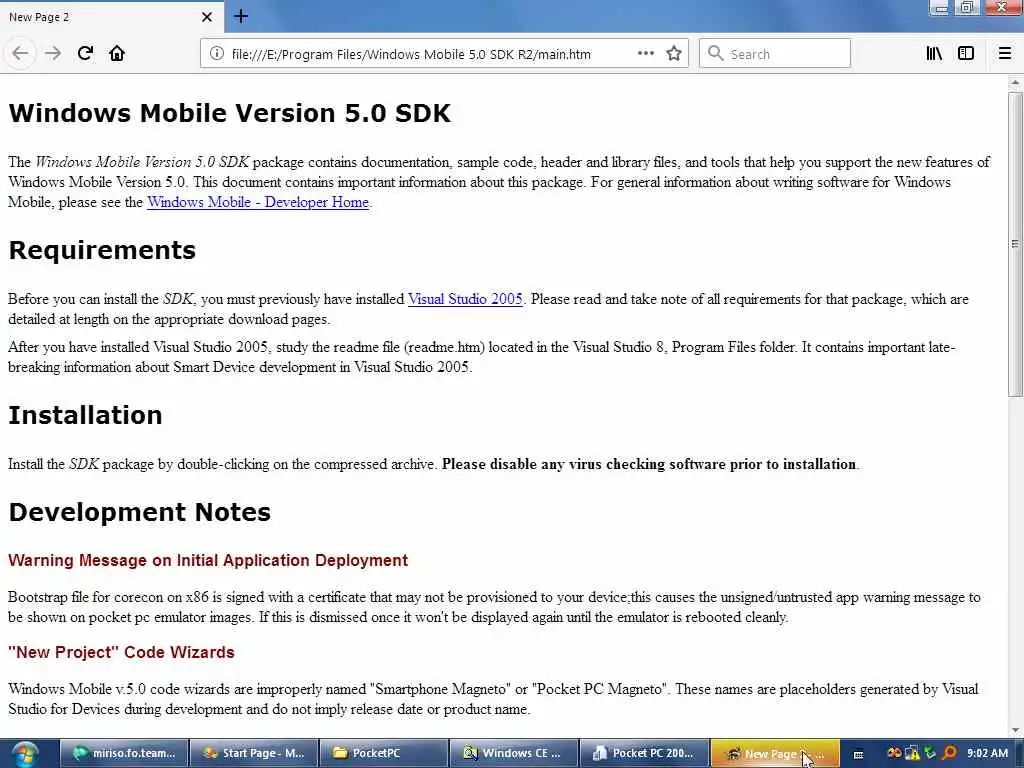1024x768 pixels.
Task: Click the Installation heading
Action: point(85,415)
